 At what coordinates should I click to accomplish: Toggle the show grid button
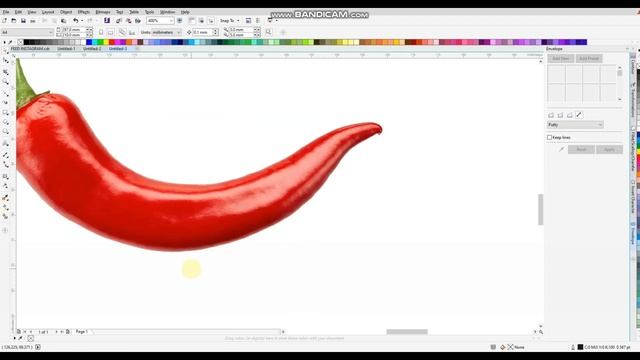[201, 20]
